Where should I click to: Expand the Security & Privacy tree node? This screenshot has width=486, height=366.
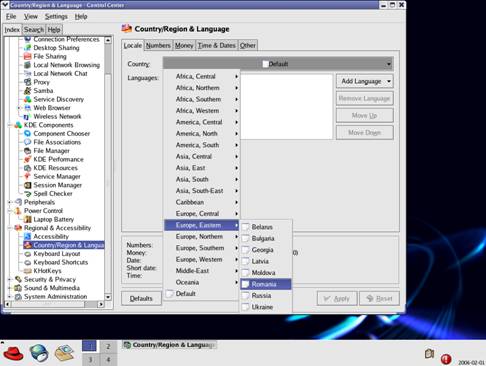click(9, 279)
